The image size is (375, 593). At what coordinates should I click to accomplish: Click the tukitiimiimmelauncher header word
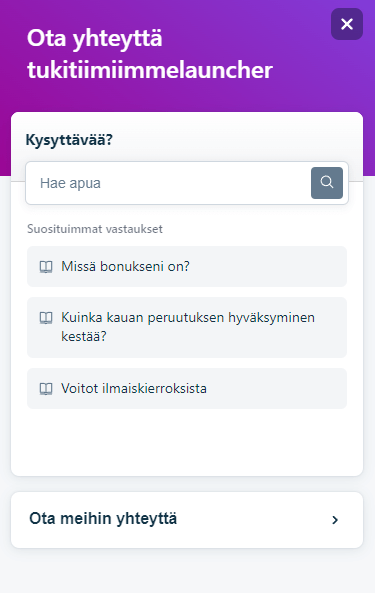tap(150, 70)
